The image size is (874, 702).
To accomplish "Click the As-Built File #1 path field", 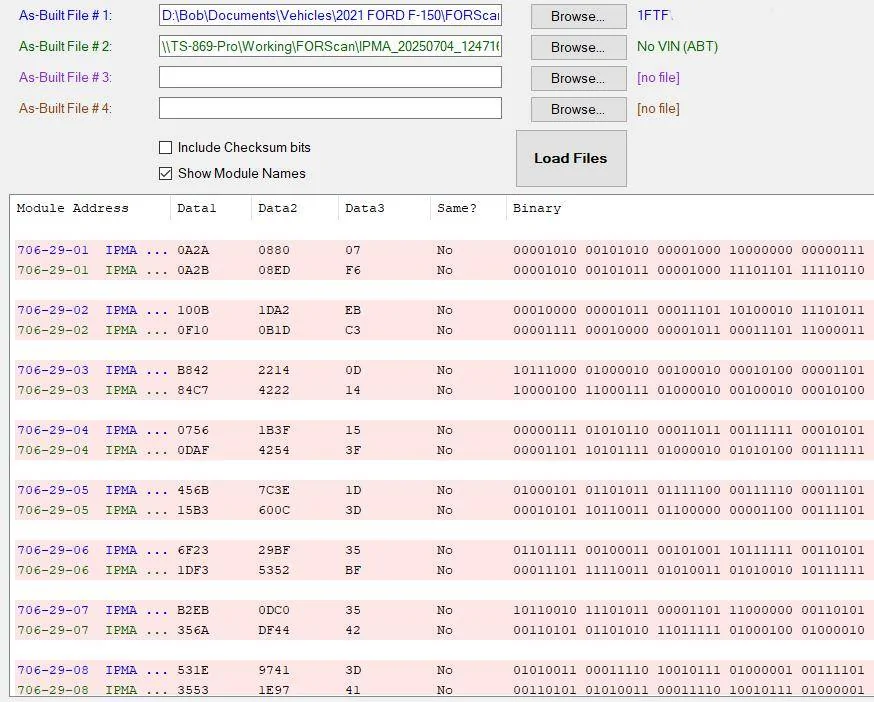I will pyautogui.click(x=330, y=16).
